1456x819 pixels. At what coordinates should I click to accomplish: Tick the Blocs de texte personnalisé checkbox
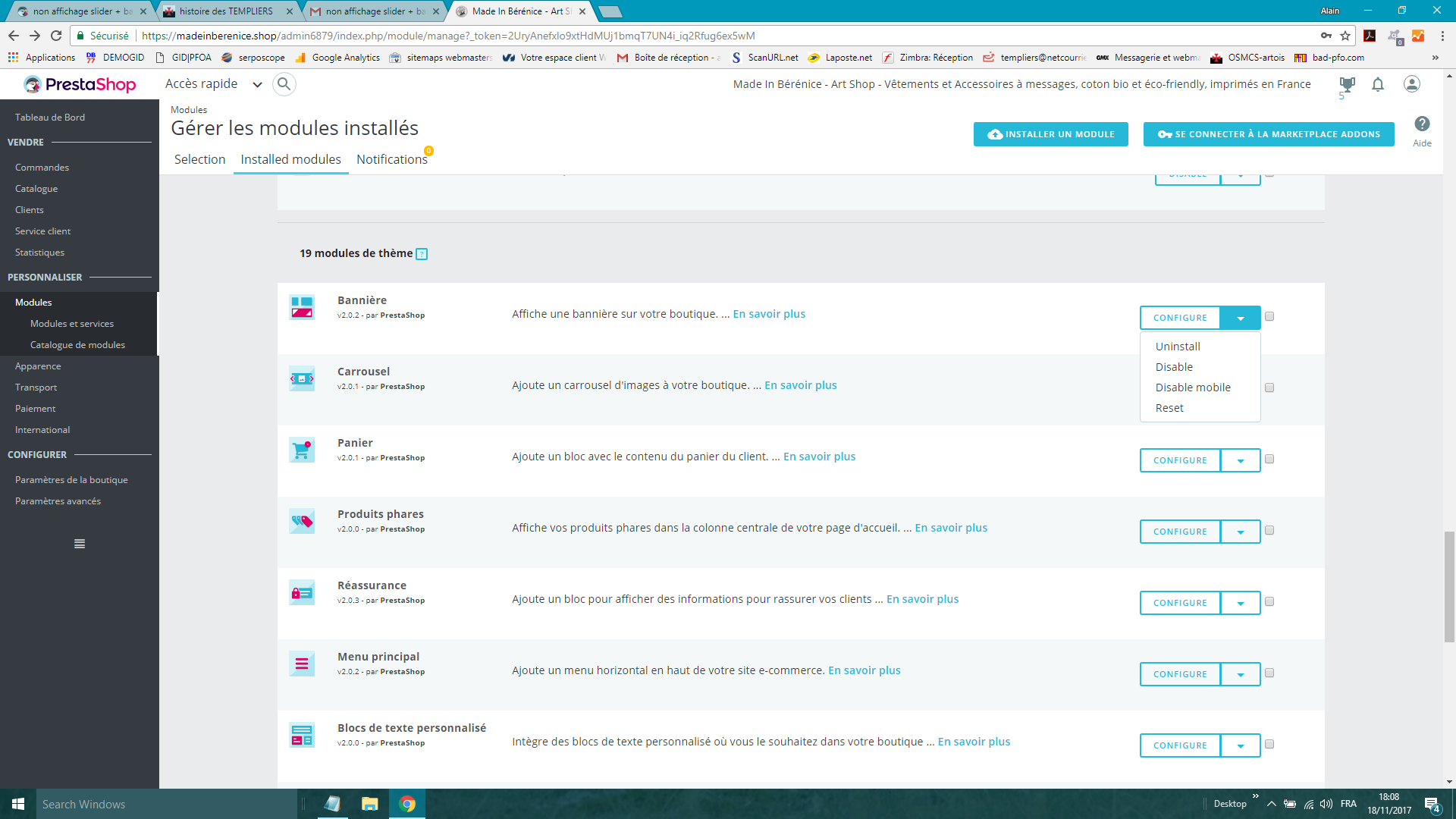point(1269,745)
